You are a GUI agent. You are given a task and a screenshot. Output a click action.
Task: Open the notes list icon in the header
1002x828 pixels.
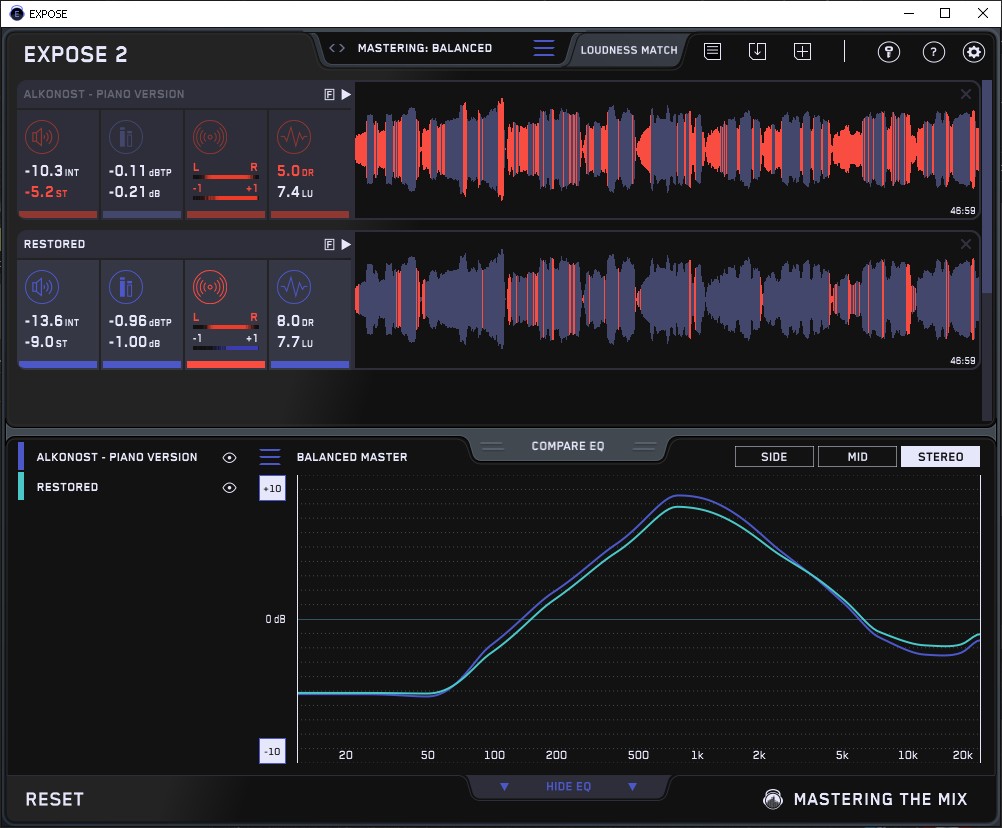click(x=712, y=51)
